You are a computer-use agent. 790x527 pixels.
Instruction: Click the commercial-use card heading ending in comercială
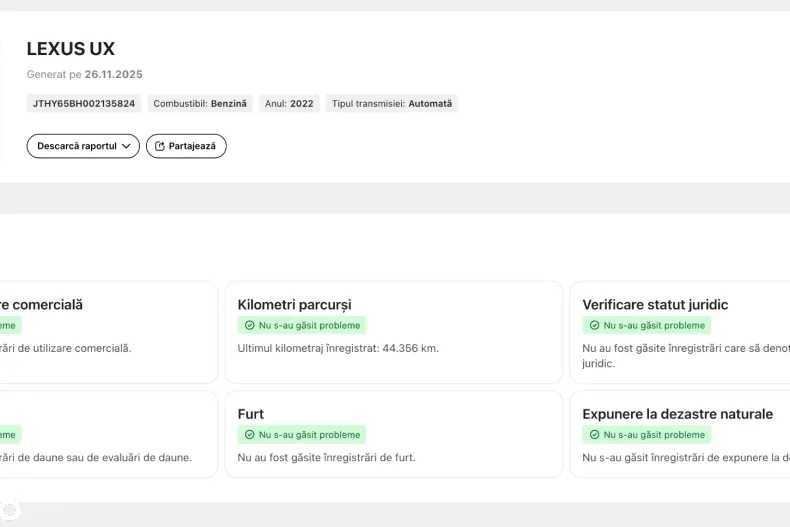pyautogui.click(x=42, y=304)
